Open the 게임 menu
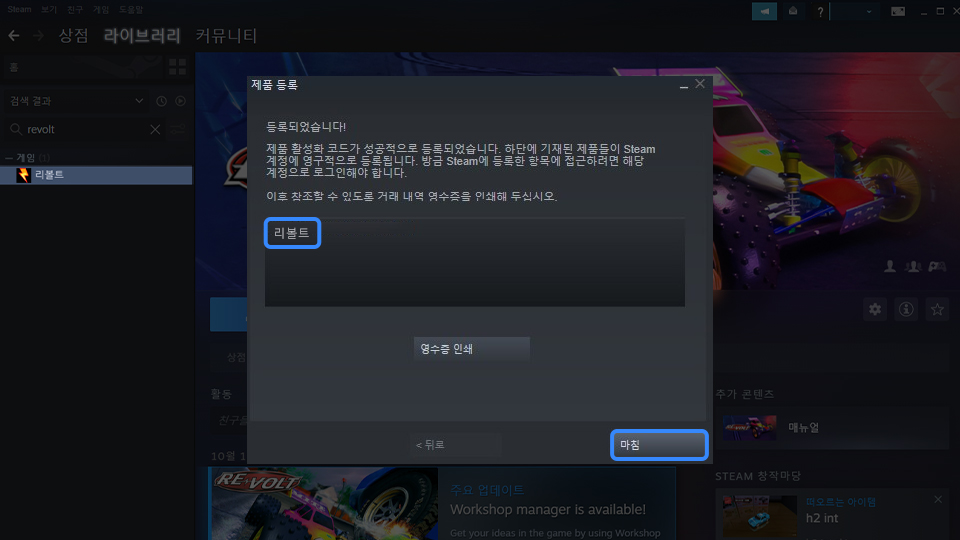This screenshot has width=960, height=540. 100,9
